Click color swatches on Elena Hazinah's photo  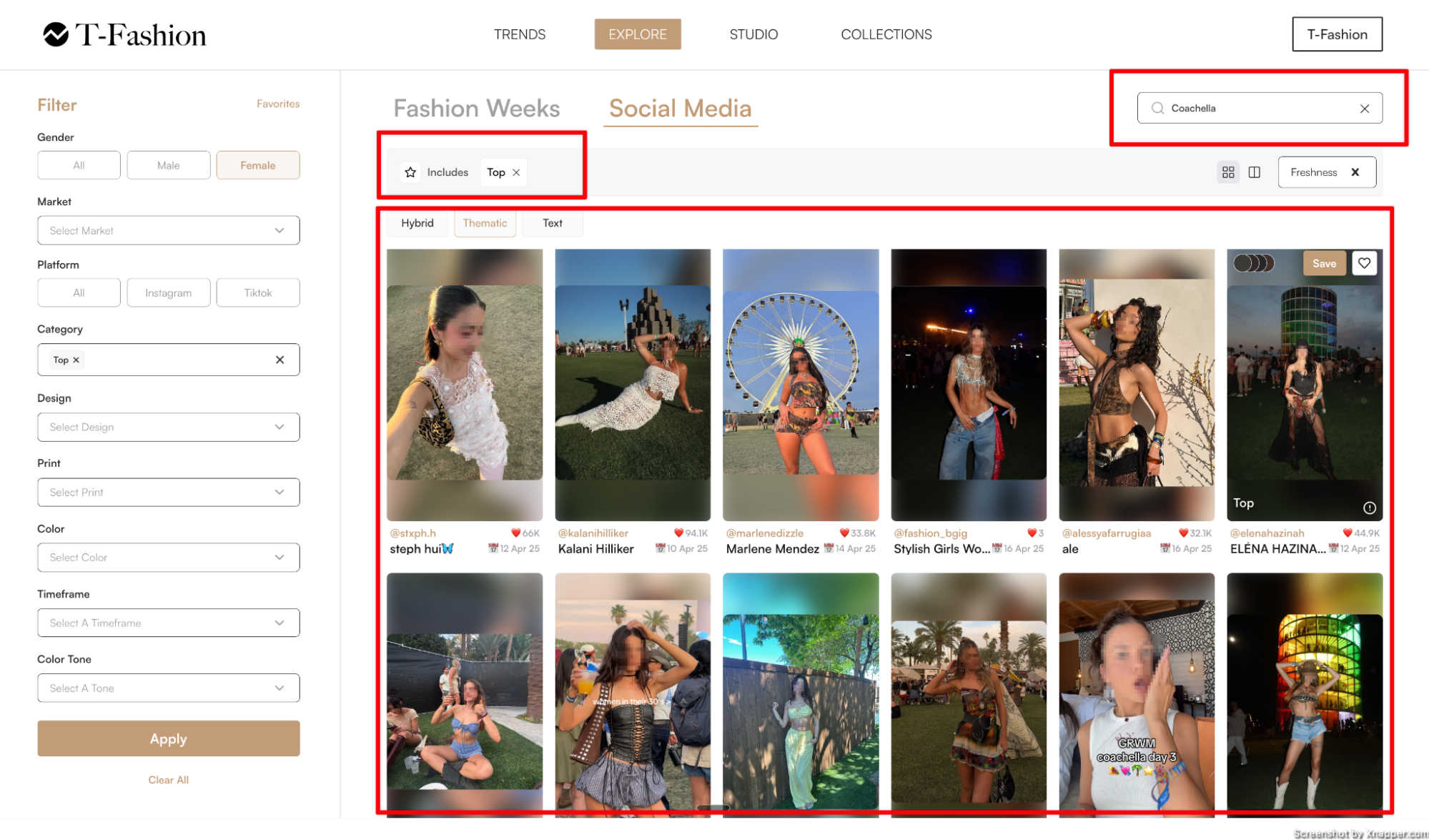(1254, 263)
